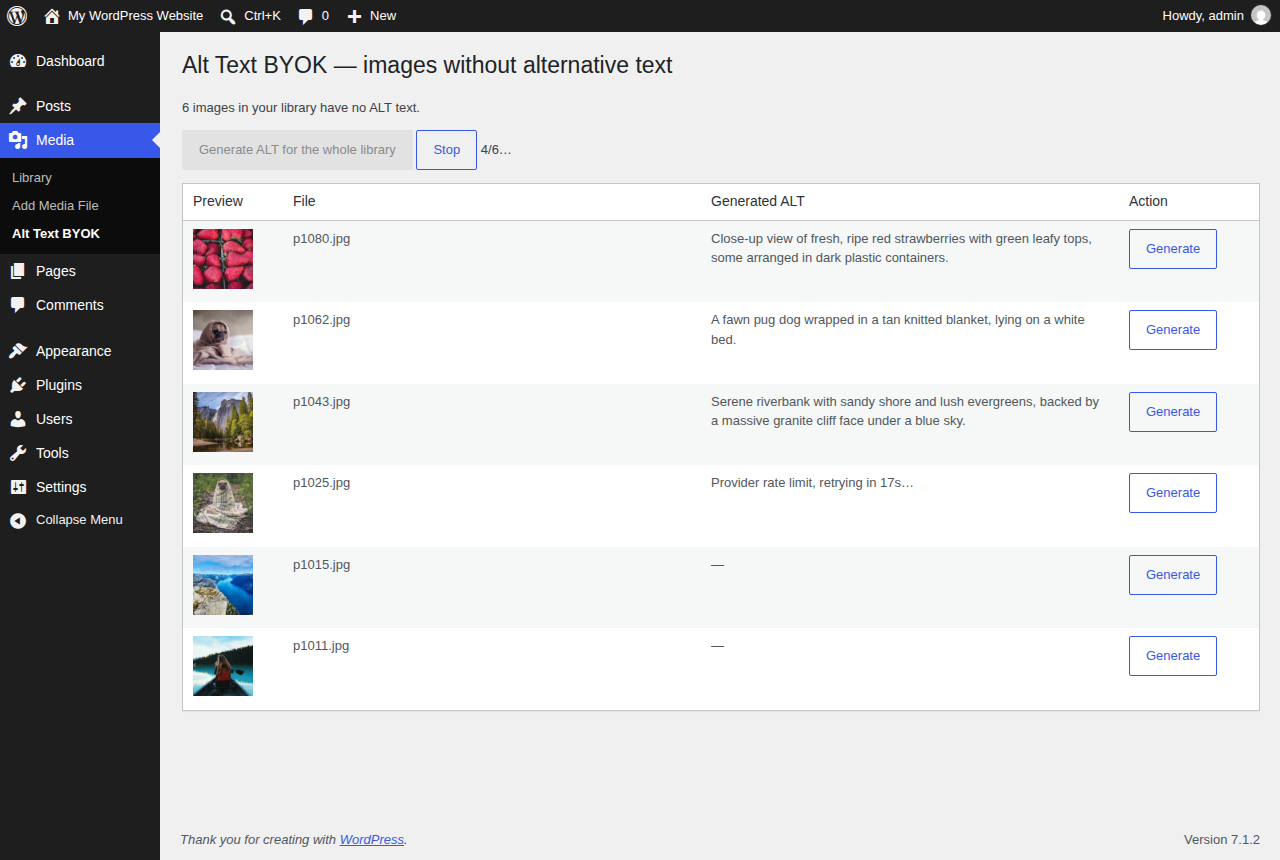Open the Howdy, admin account menu
1280x860 pixels.
point(1216,16)
